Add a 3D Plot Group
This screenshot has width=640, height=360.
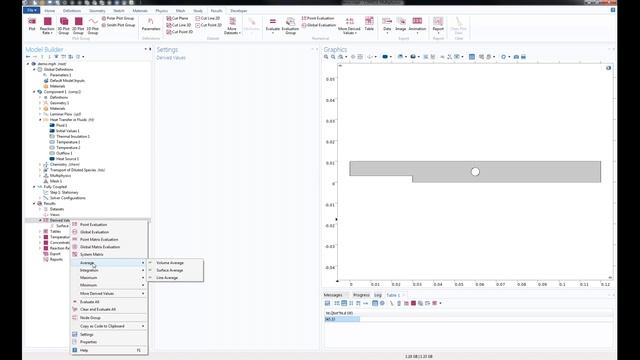click(x=64, y=26)
